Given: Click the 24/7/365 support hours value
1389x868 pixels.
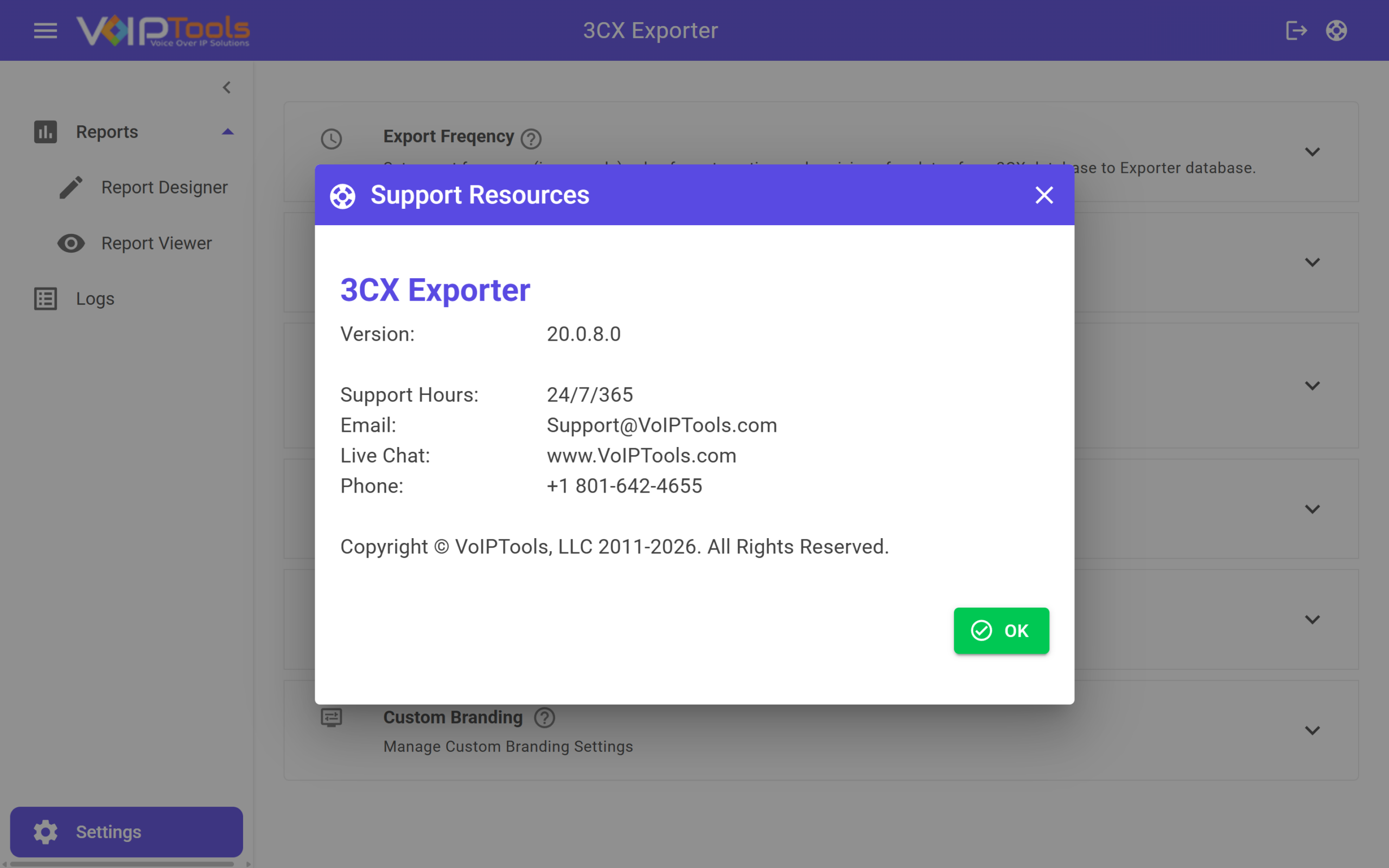Looking at the screenshot, I should coord(589,395).
